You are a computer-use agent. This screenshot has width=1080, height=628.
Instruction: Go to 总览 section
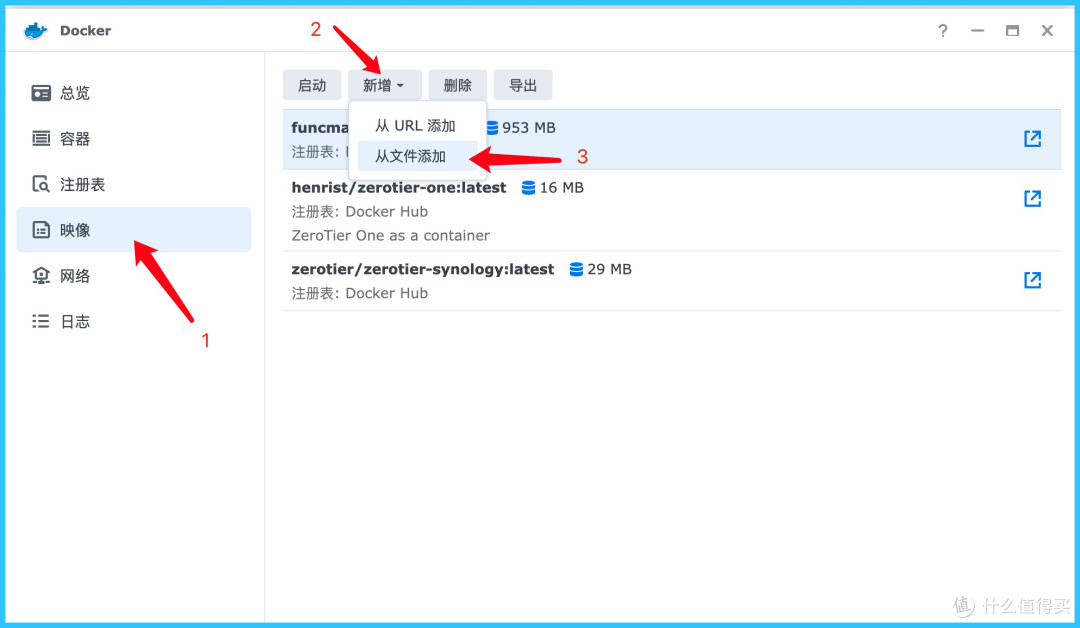point(134,93)
